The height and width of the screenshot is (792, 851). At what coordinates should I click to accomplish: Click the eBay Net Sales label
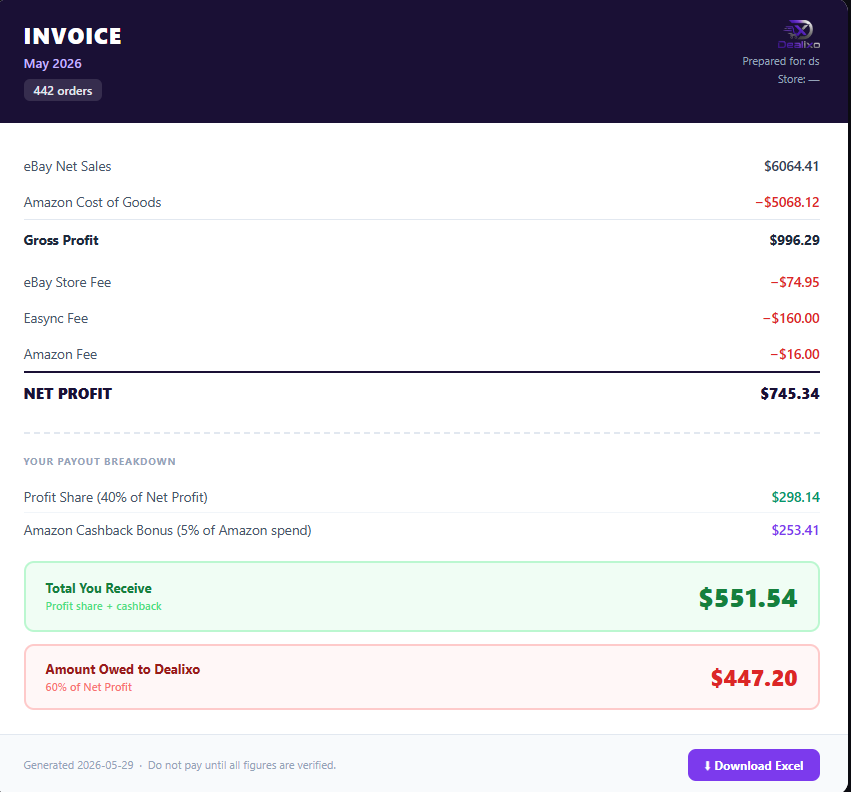tap(67, 167)
